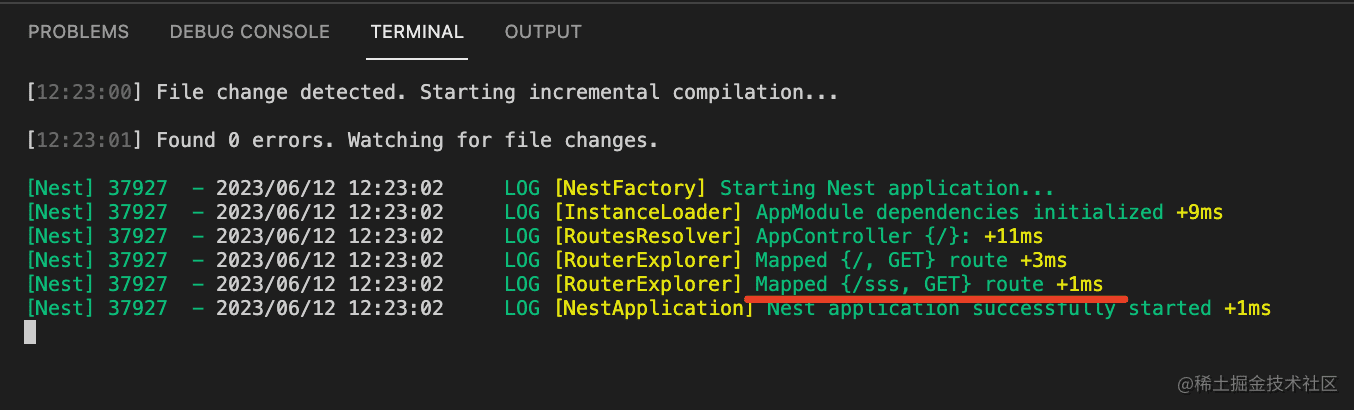Click the underlined "Mapped {/sss, GET}" text
1354x410 pixels.
(x=863, y=285)
